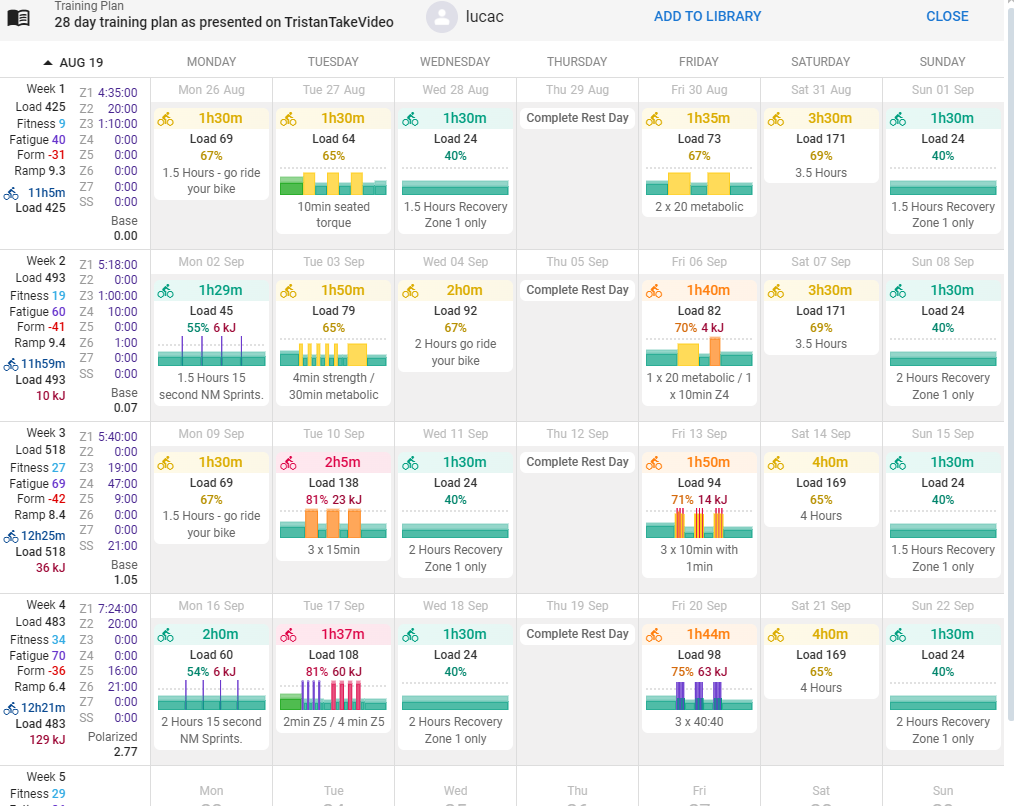Open the 3 x 15min workout chart

tap(333, 524)
